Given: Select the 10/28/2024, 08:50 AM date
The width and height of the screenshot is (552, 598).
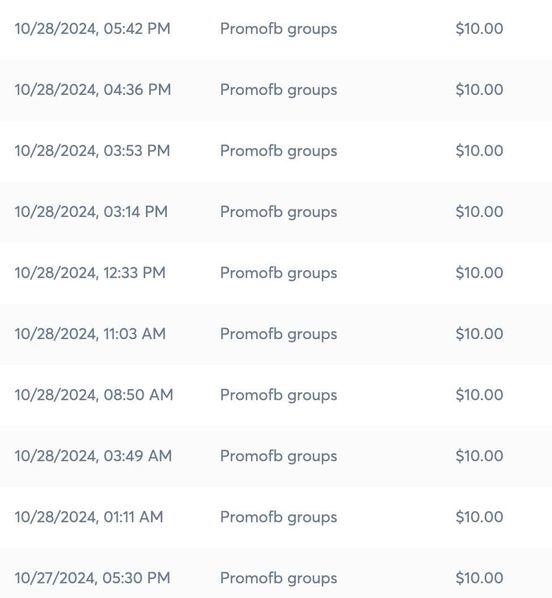Looking at the screenshot, I should [x=94, y=395].
